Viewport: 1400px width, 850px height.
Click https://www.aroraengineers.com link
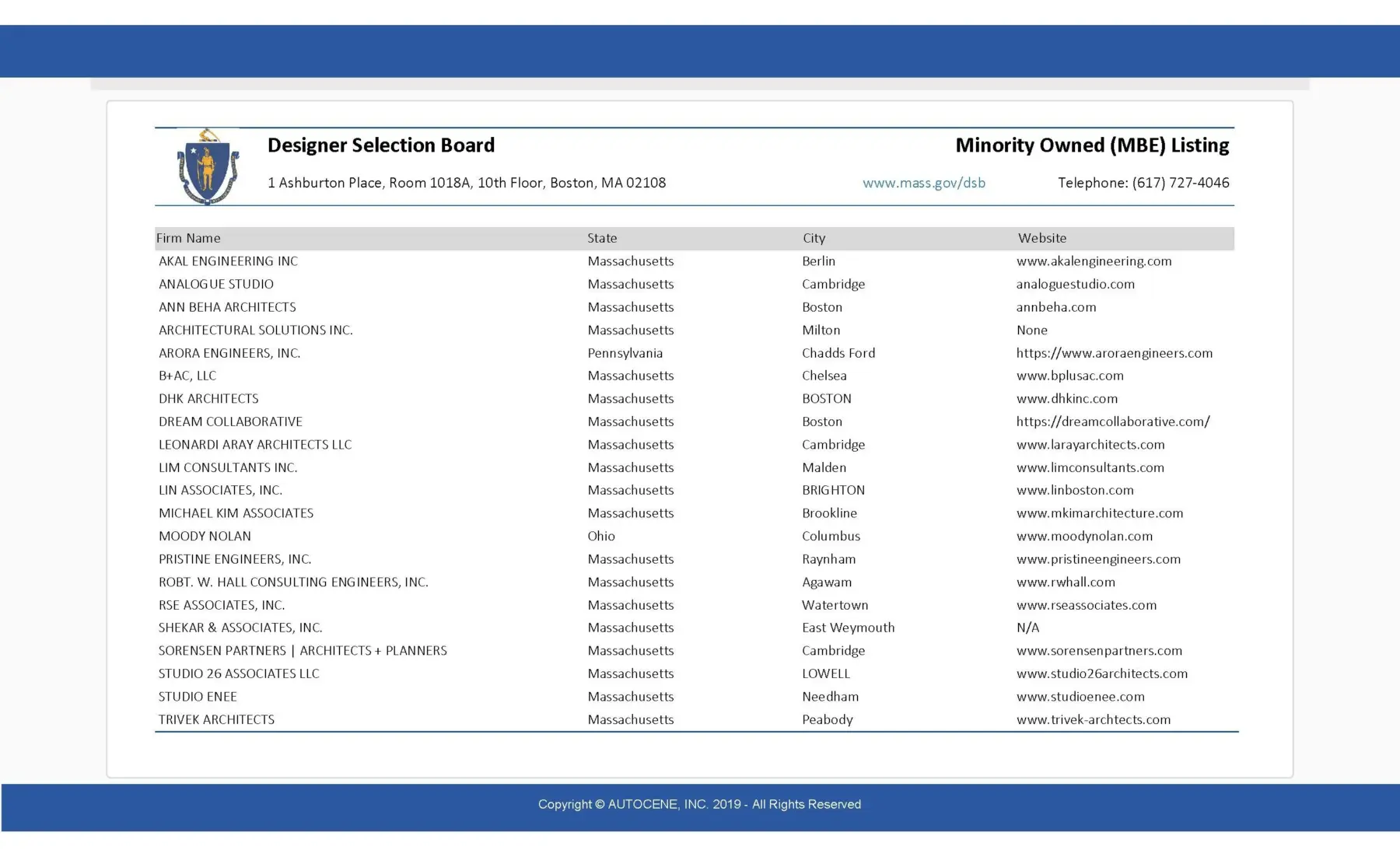1114,353
